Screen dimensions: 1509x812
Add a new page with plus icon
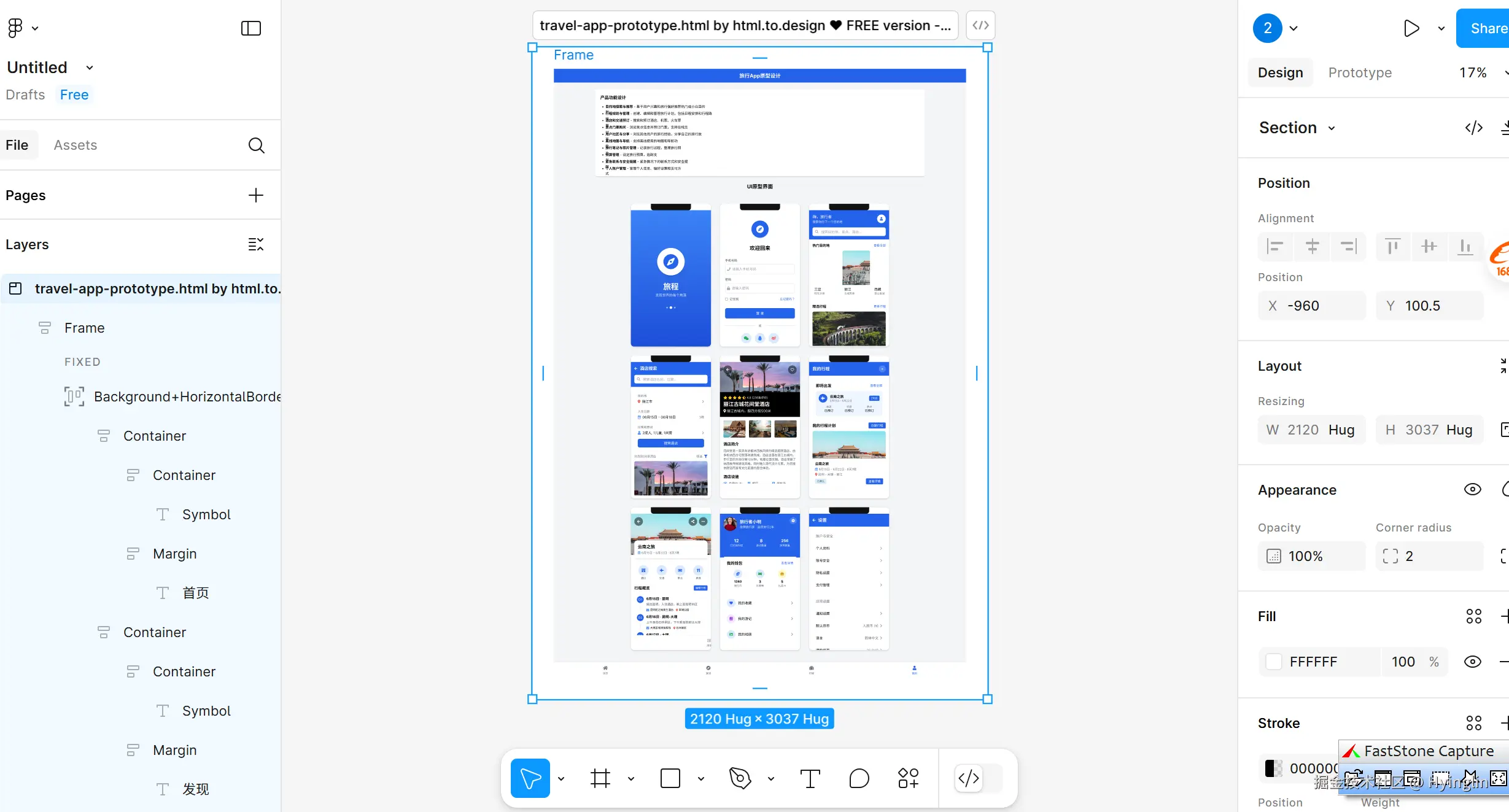(255, 195)
